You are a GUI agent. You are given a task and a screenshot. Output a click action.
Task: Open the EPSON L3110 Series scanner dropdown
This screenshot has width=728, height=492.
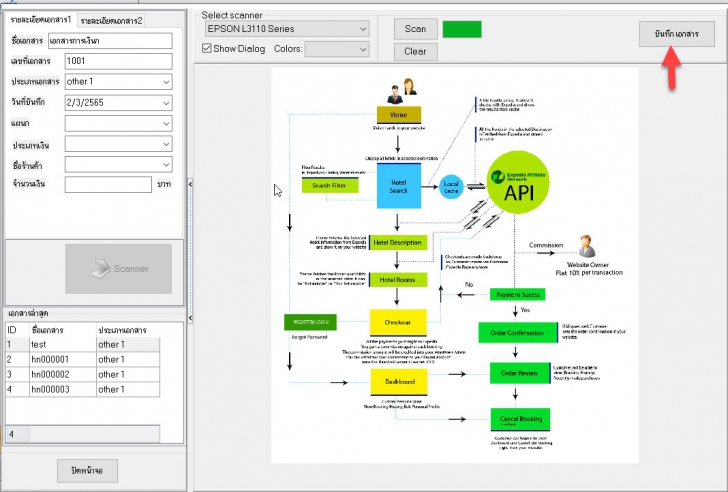(x=287, y=29)
